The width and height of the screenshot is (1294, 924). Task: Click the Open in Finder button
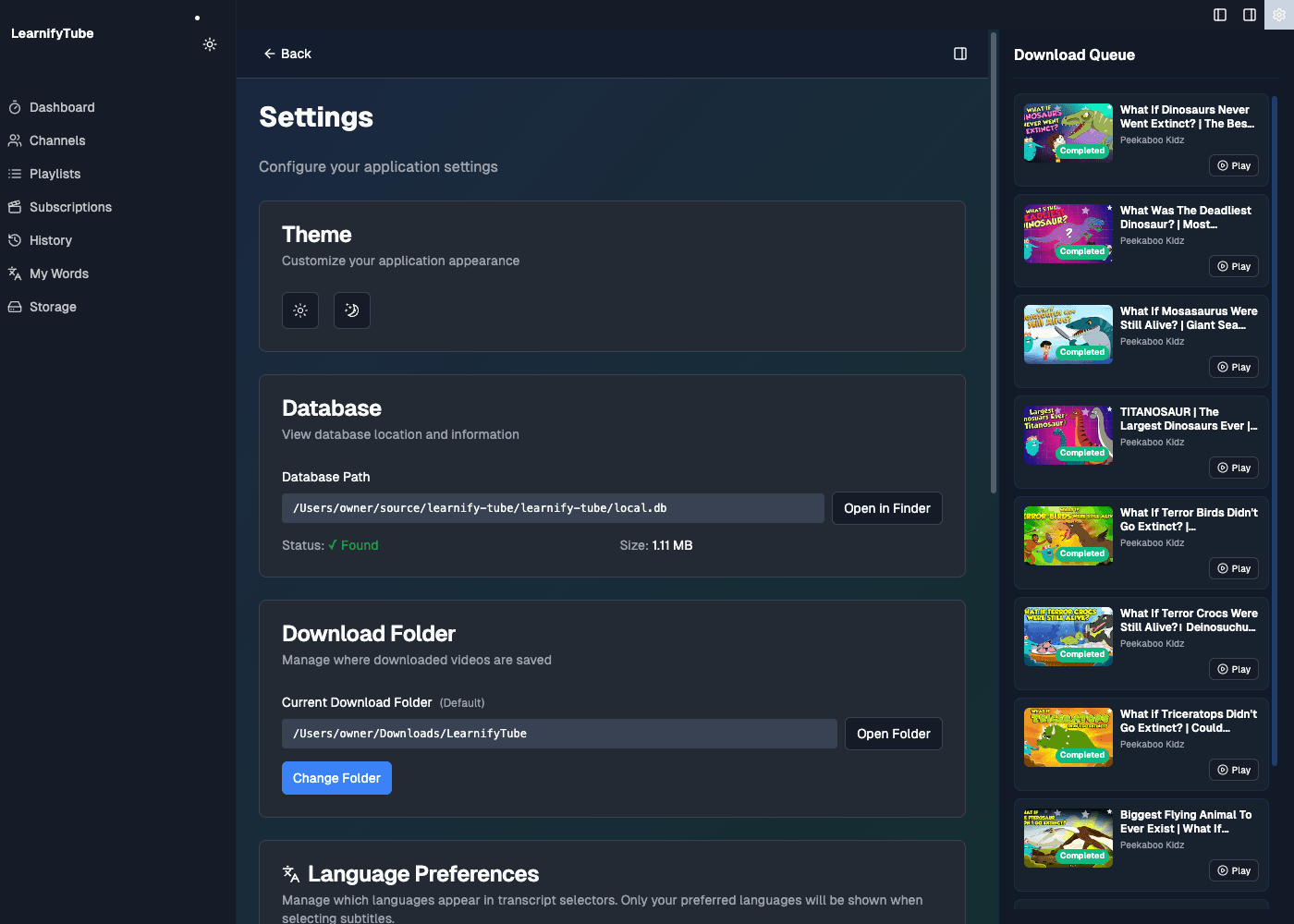click(886, 508)
